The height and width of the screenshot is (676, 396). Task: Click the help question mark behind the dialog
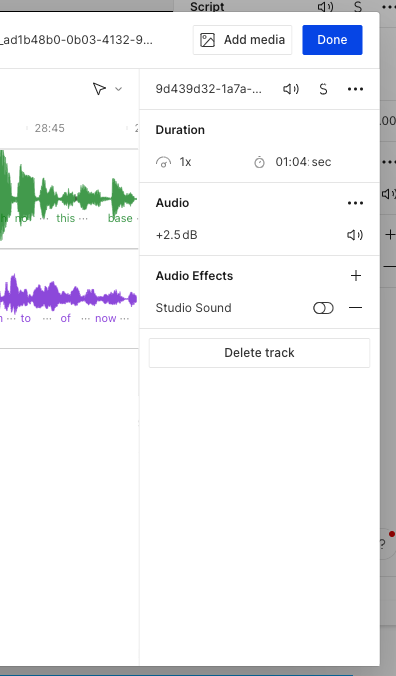click(382, 544)
